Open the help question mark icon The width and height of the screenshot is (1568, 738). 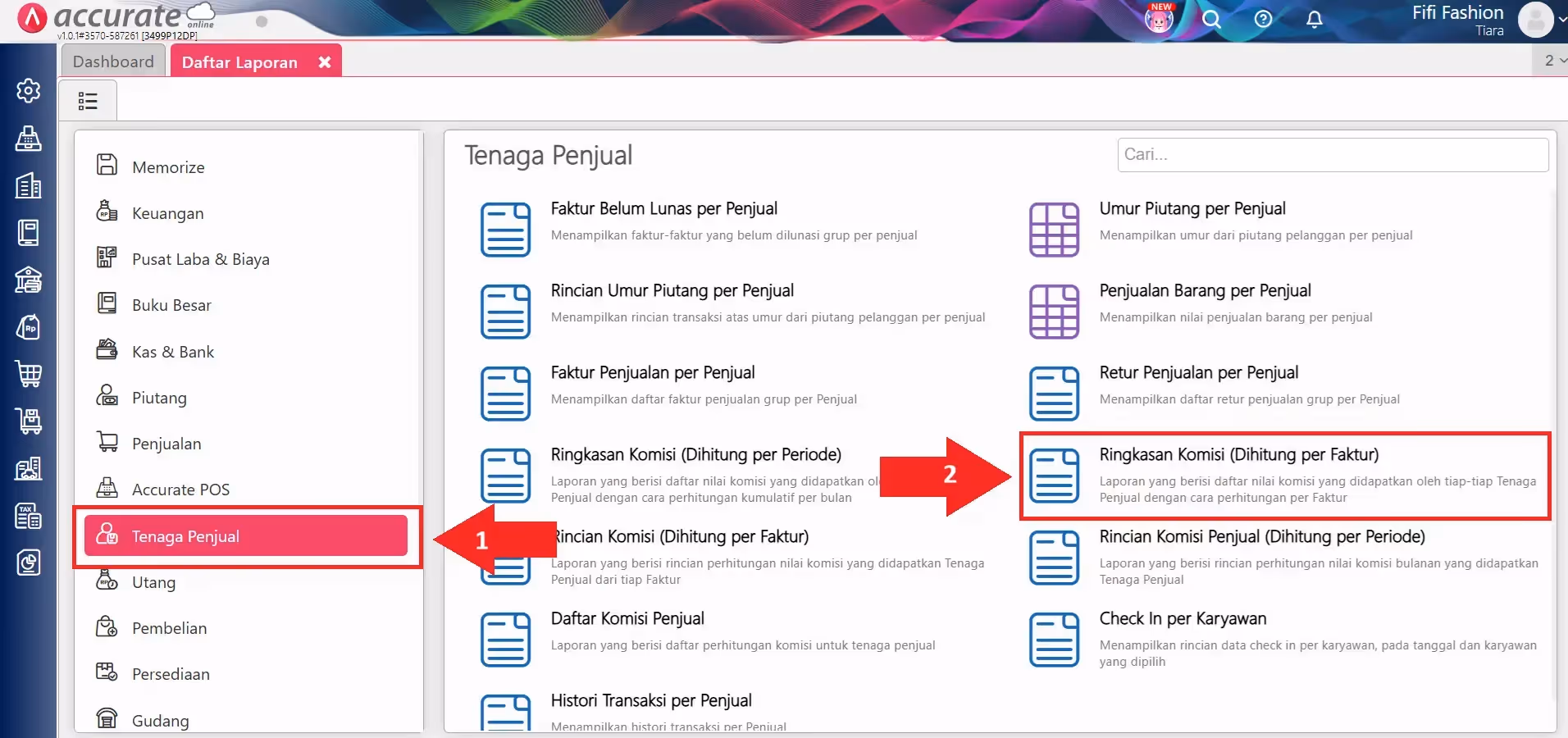pos(1263,19)
